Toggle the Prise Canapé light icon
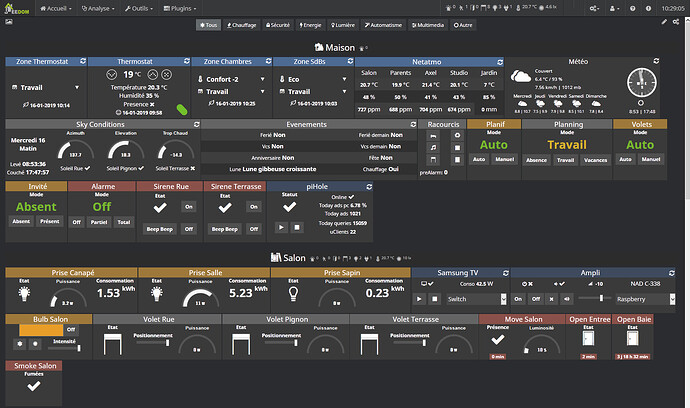690x408 pixels. [x=24, y=294]
